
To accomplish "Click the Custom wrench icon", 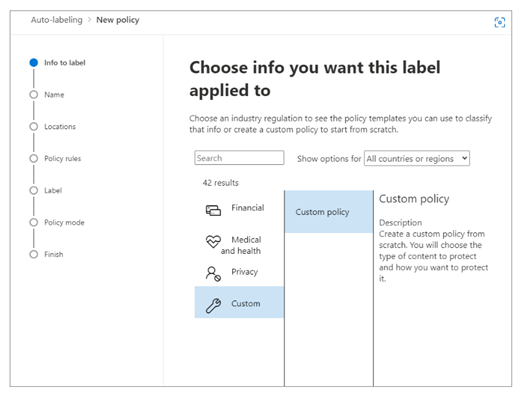I will (213, 306).
